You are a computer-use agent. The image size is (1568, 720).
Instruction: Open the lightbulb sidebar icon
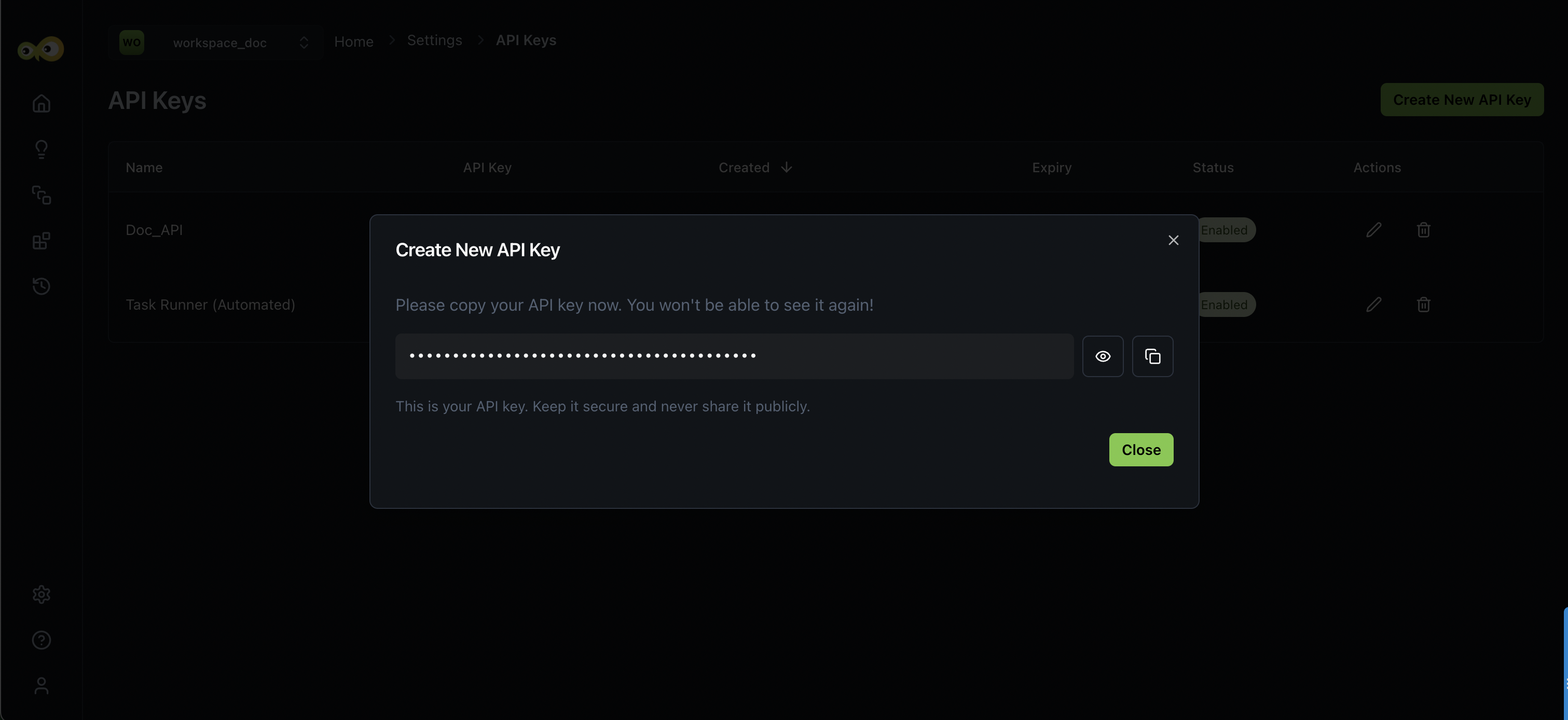click(x=42, y=149)
